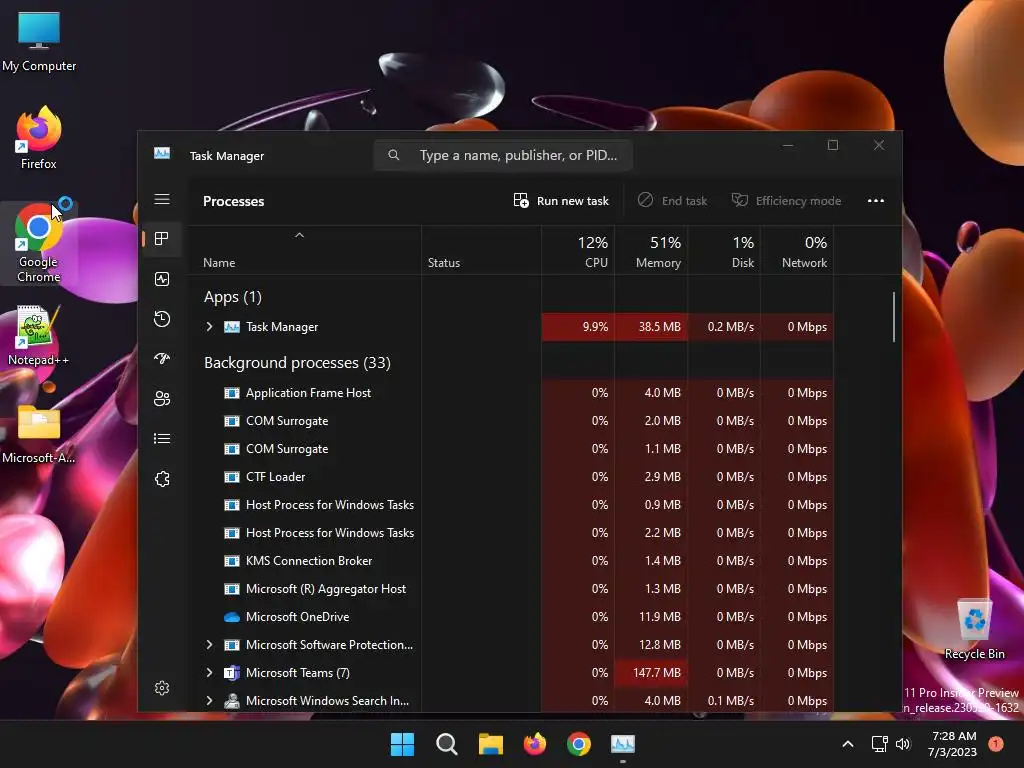The image size is (1024, 768).
Task: Open File Explorer from the taskbar
Action: [x=490, y=744]
